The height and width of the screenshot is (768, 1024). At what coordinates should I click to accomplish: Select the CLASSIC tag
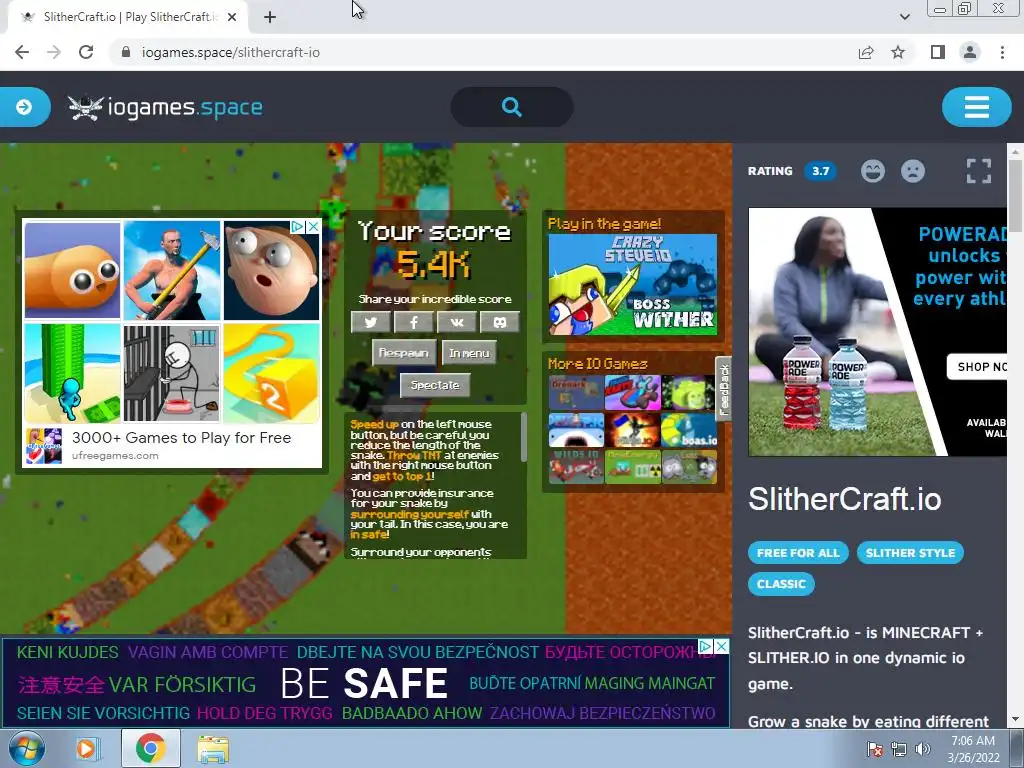(781, 584)
